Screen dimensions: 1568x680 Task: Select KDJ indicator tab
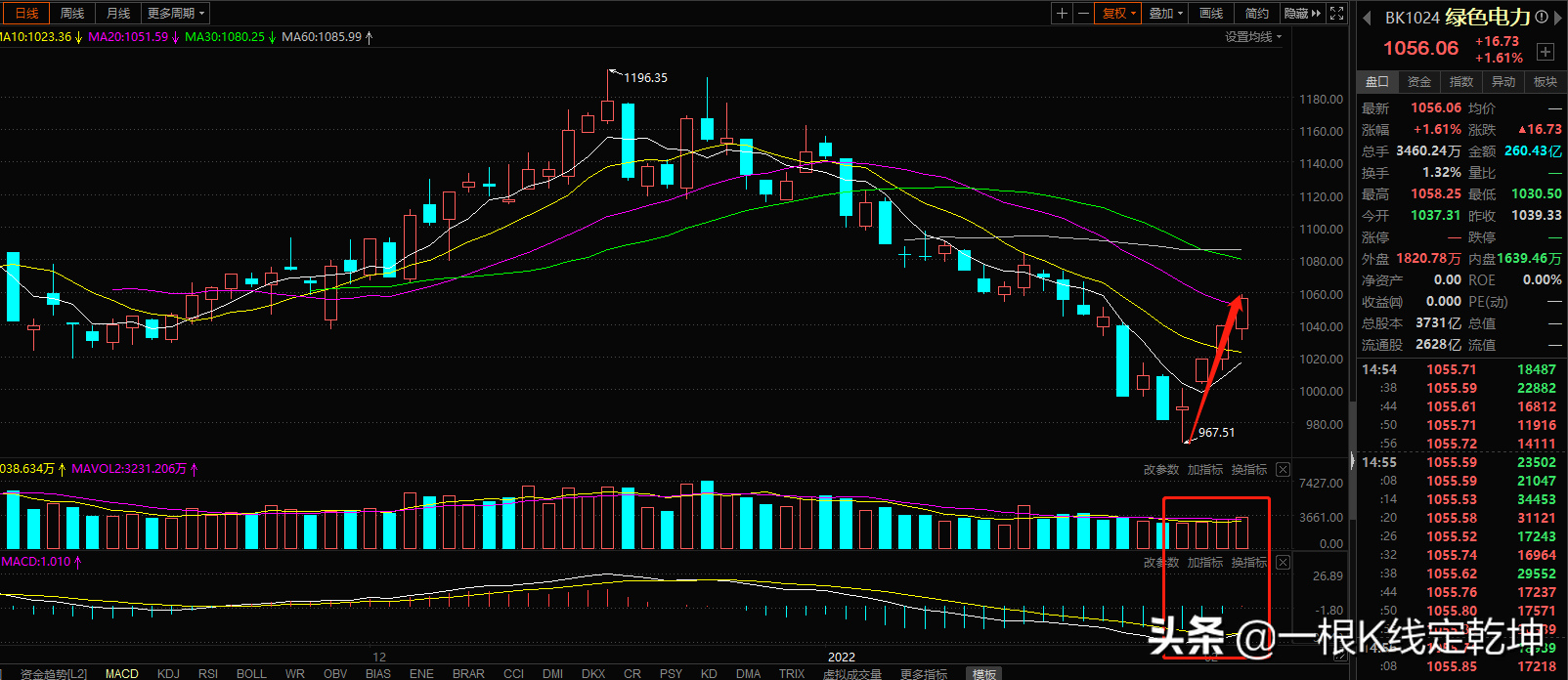click(x=168, y=673)
